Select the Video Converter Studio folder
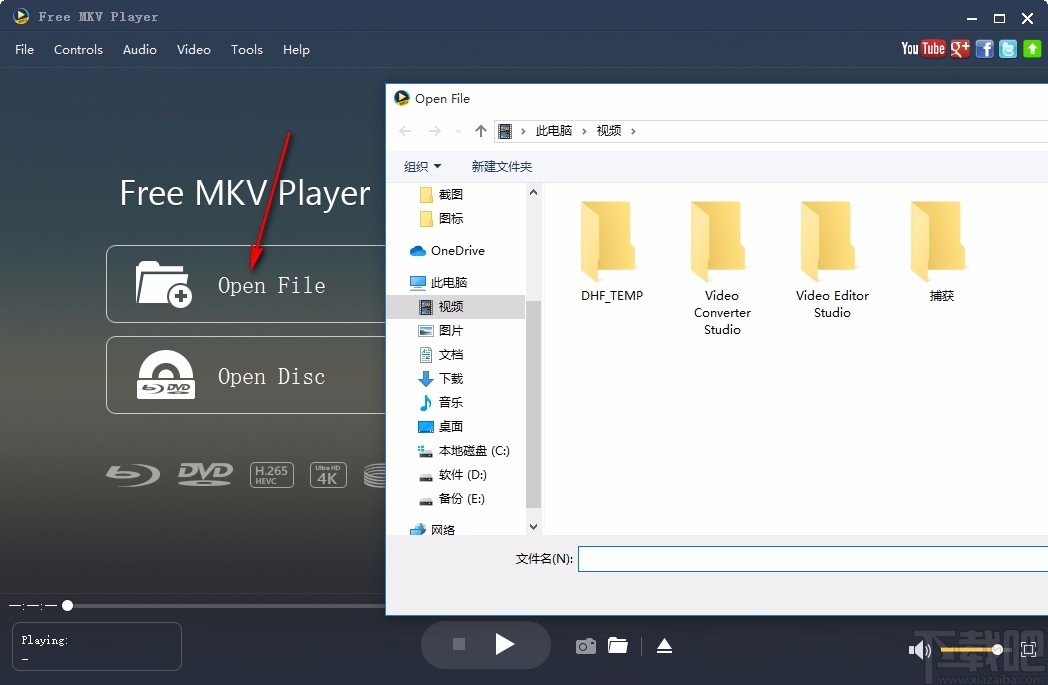The height and width of the screenshot is (685, 1048). [722, 269]
